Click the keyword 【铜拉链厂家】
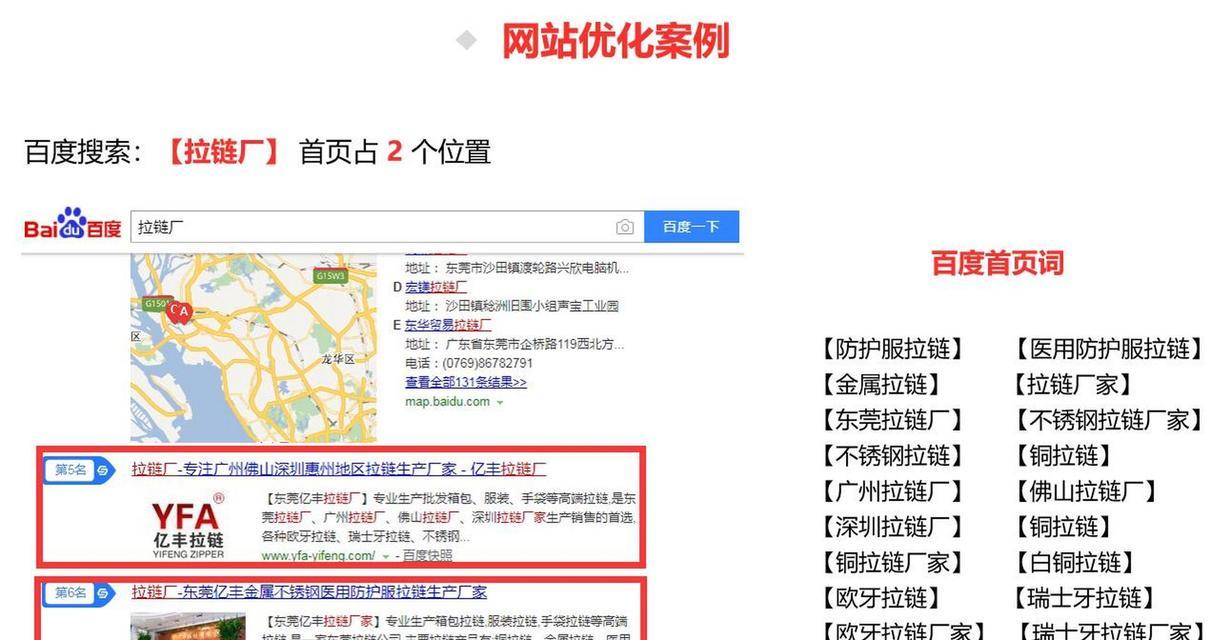The width and height of the screenshot is (1231, 640). 893,563
